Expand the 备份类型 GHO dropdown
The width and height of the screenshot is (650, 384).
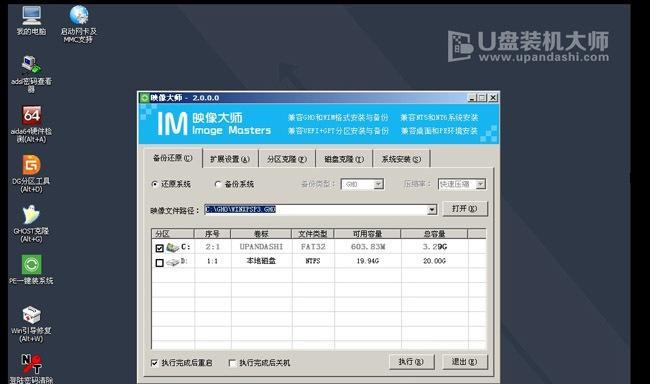378,184
